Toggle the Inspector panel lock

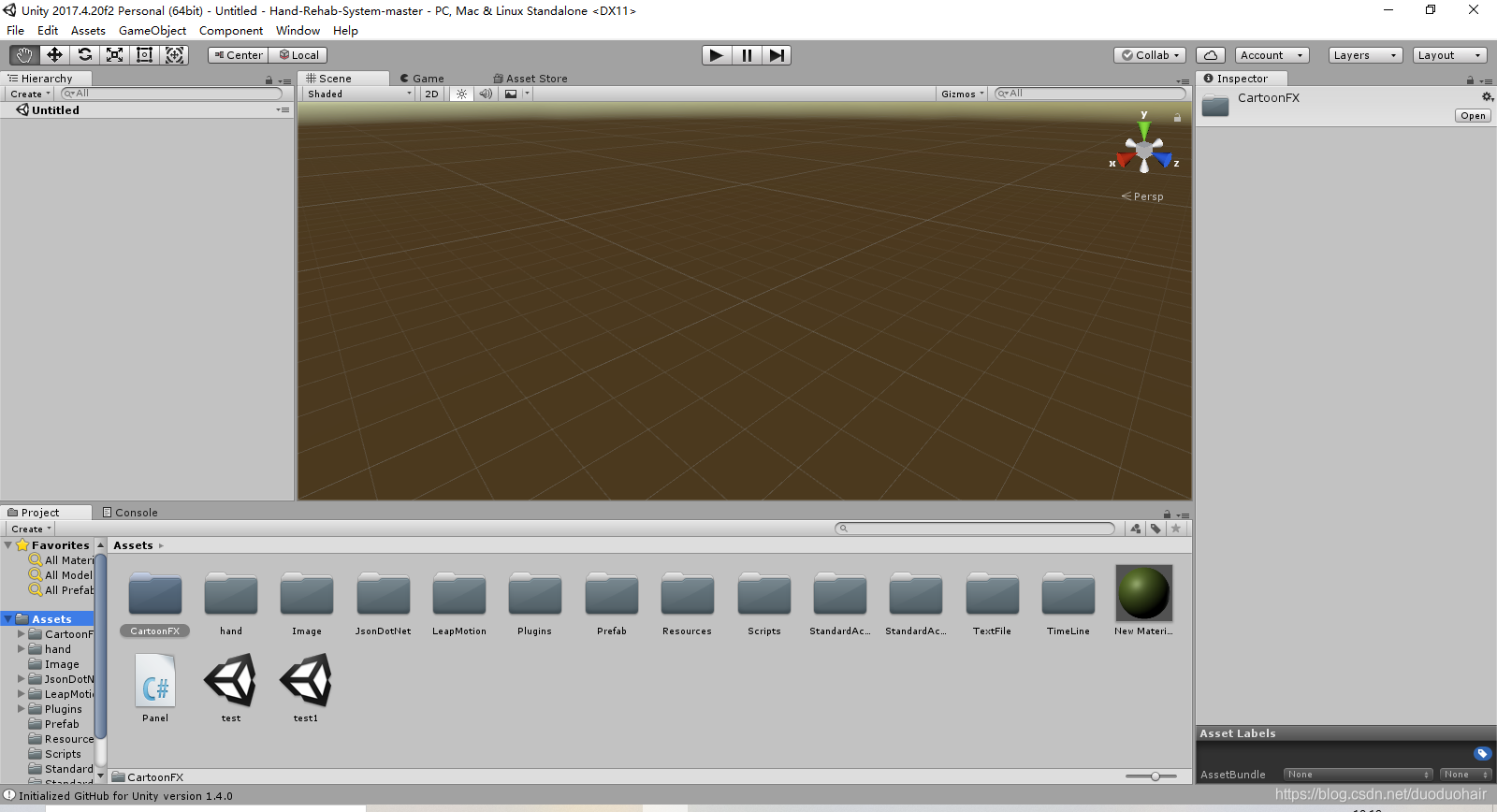pos(1470,80)
